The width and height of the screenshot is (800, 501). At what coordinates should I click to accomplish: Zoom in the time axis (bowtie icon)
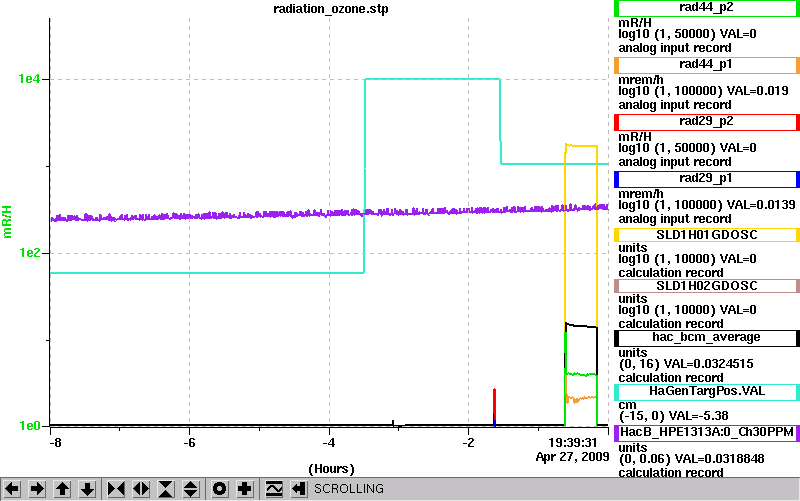[116, 489]
